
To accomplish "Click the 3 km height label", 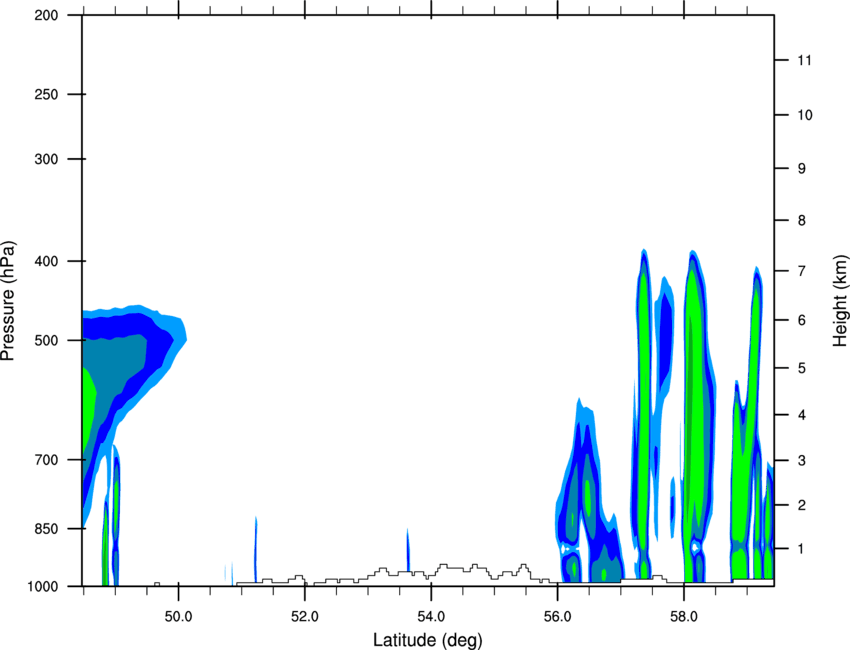I will [x=802, y=461].
